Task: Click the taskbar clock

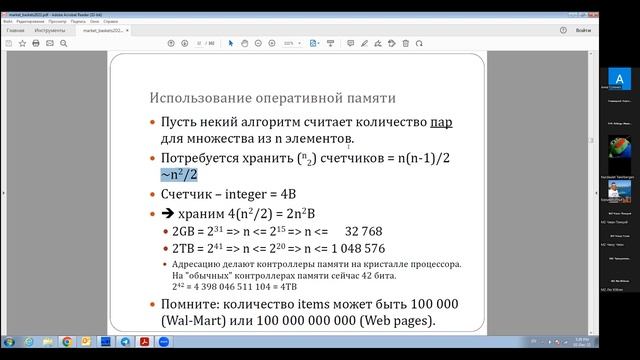Action: tap(582, 342)
